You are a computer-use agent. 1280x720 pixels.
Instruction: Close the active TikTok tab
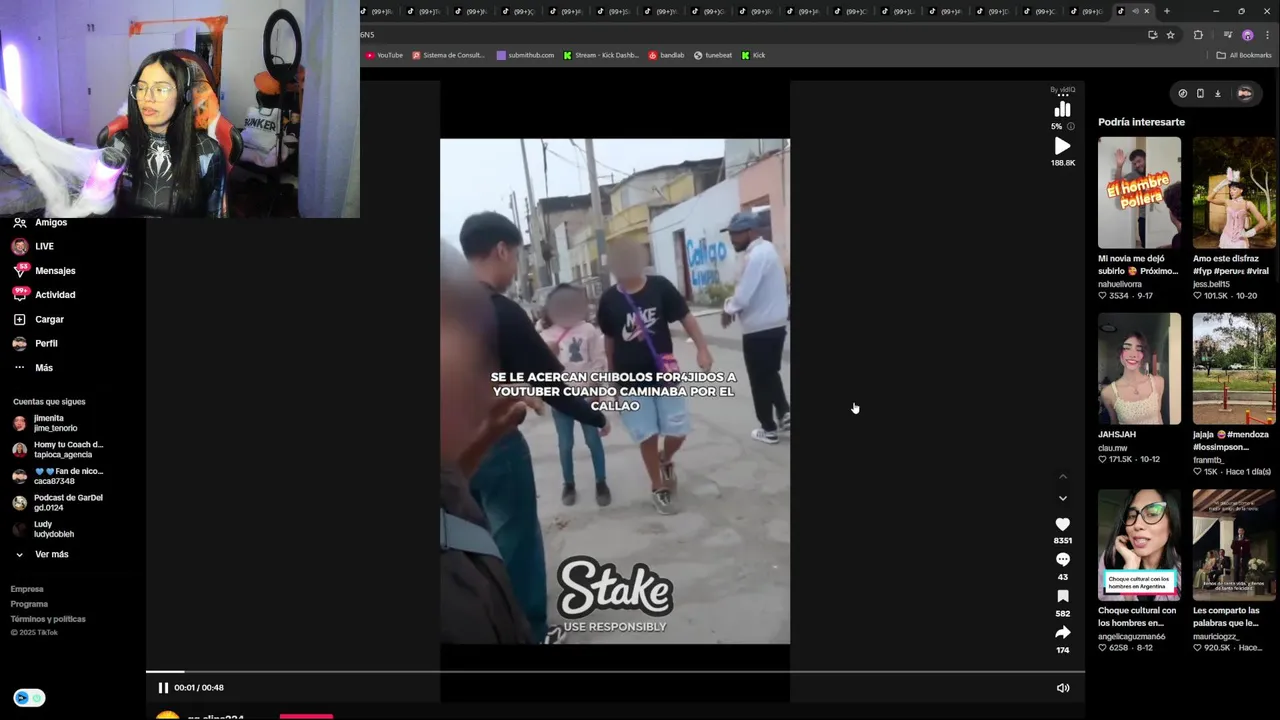1147,11
